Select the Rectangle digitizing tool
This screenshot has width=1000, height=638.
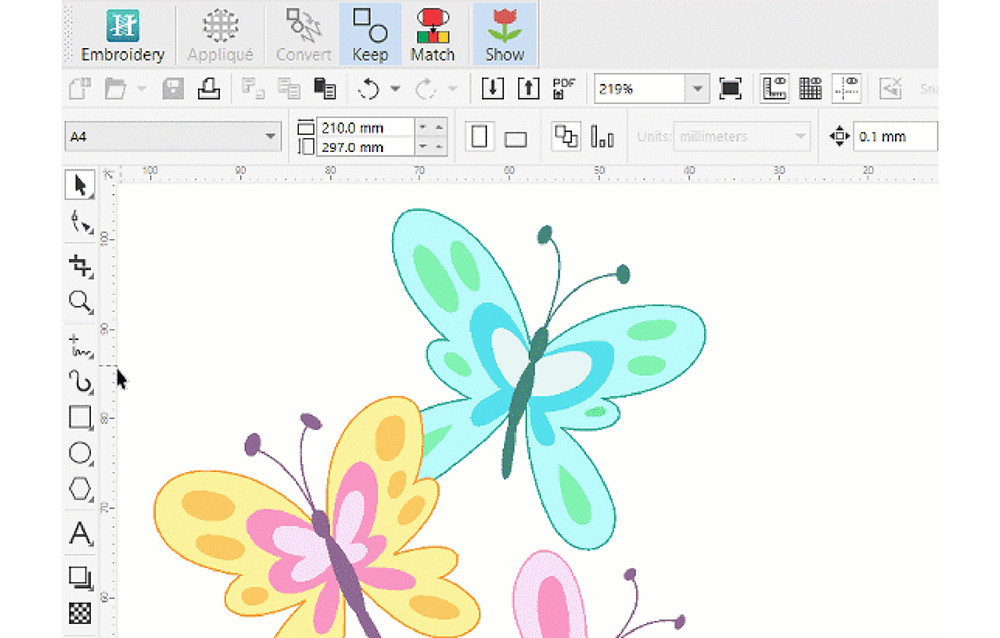coord(80,418)
